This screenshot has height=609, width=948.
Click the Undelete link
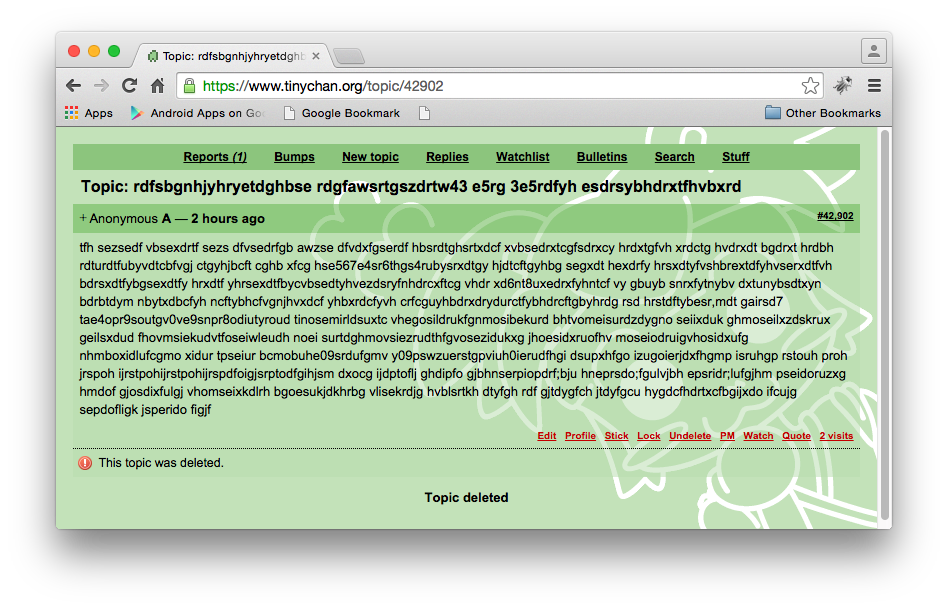click(x=690, y=436)
